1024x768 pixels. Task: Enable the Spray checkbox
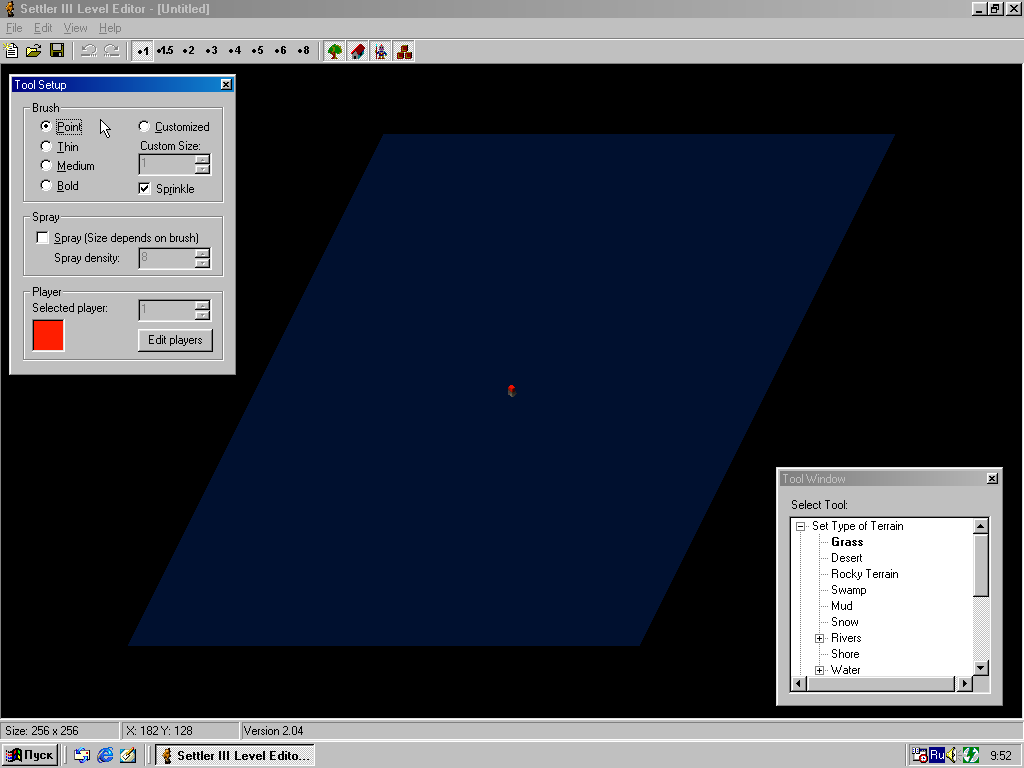[x=42, y=238]
